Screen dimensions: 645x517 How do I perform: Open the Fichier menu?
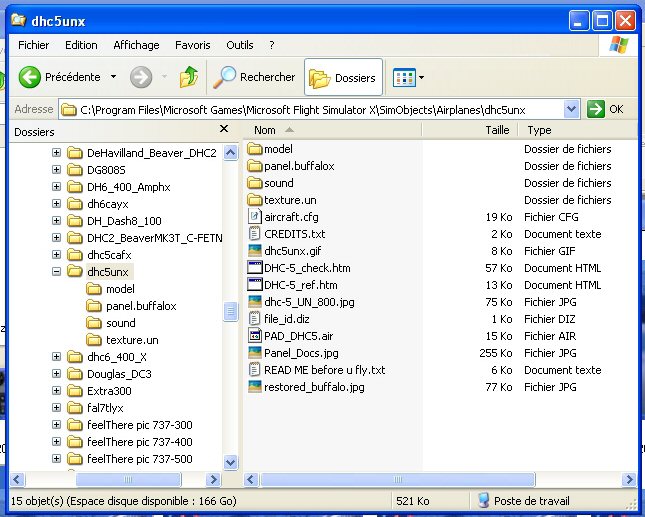(34, 45)
